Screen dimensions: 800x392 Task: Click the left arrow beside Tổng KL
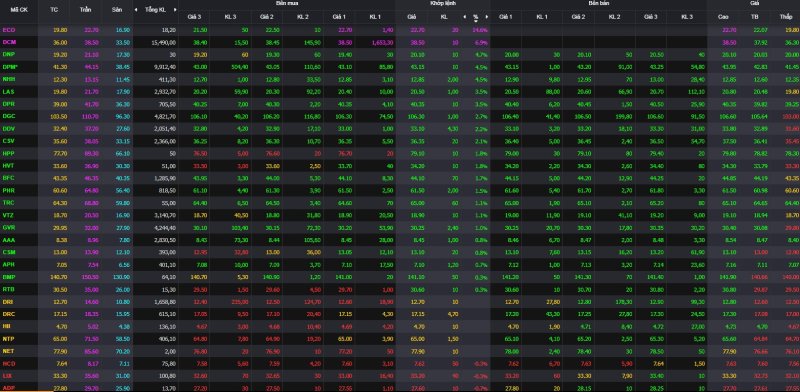[136, 10]
